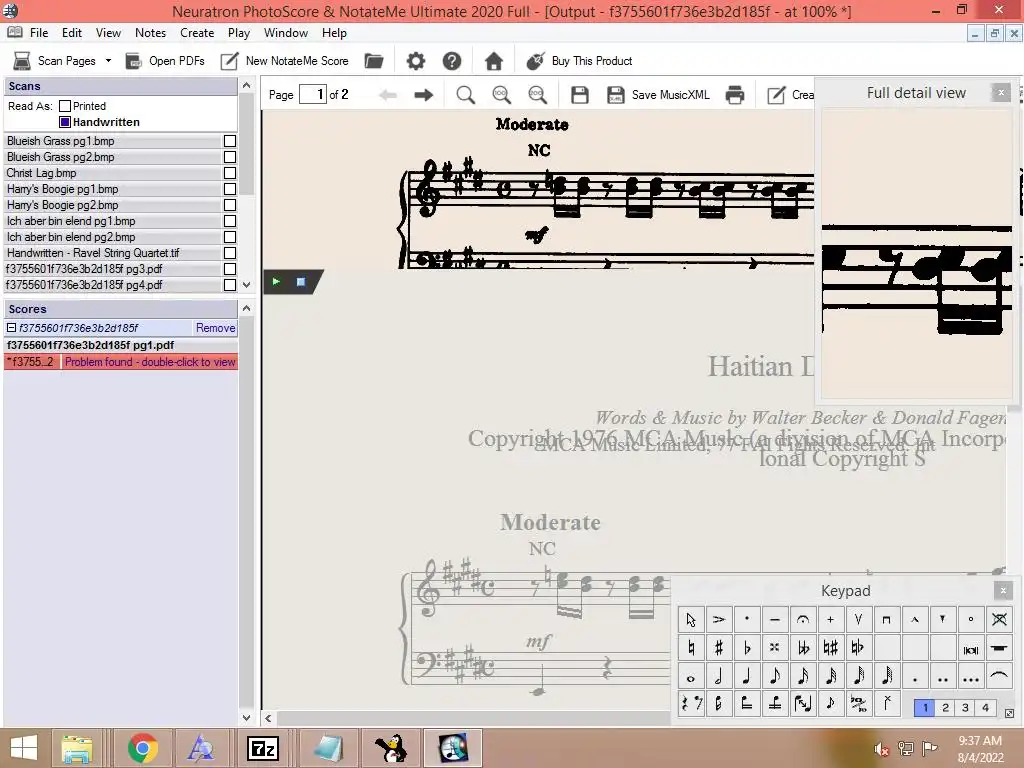Tick the Printed read-as checkbox
The image size is (1024, 768).
(x=65, y=106)
